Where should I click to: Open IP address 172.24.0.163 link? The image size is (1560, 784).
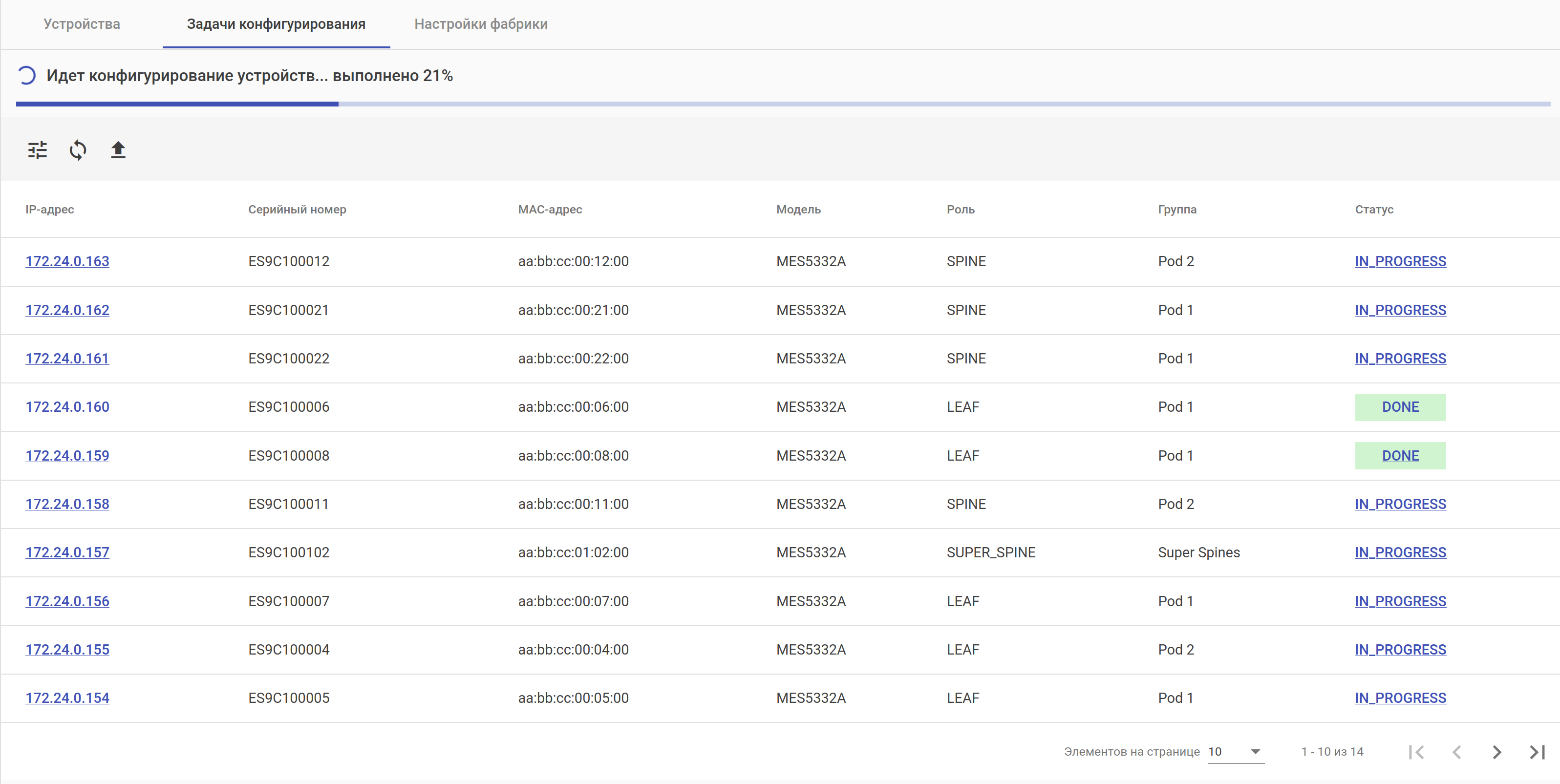[x=67, y=261]
